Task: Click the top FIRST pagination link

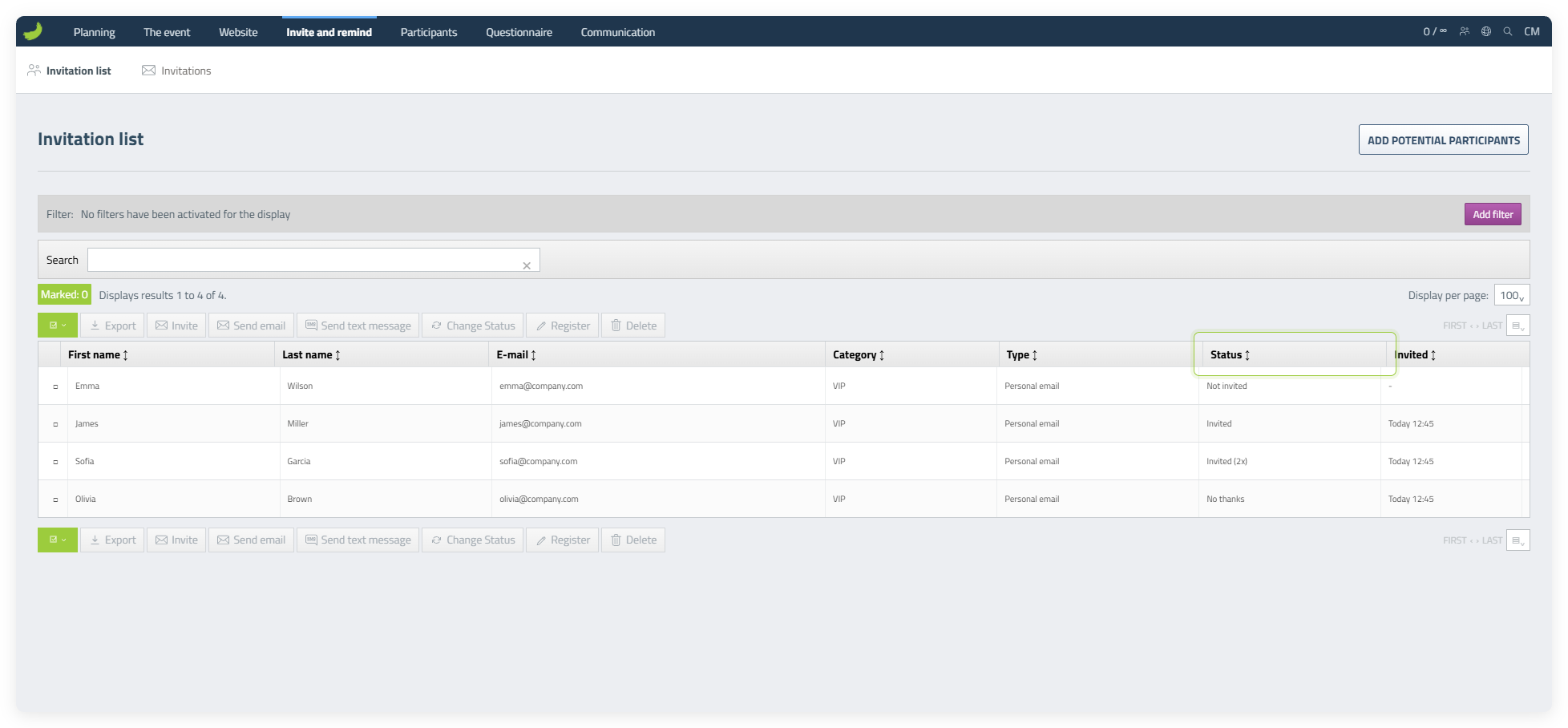Action: (x=1454, y=326)
